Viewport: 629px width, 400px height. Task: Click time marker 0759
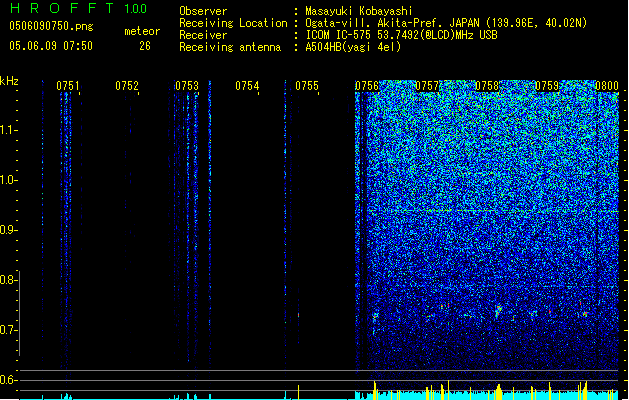coord(547,86)
